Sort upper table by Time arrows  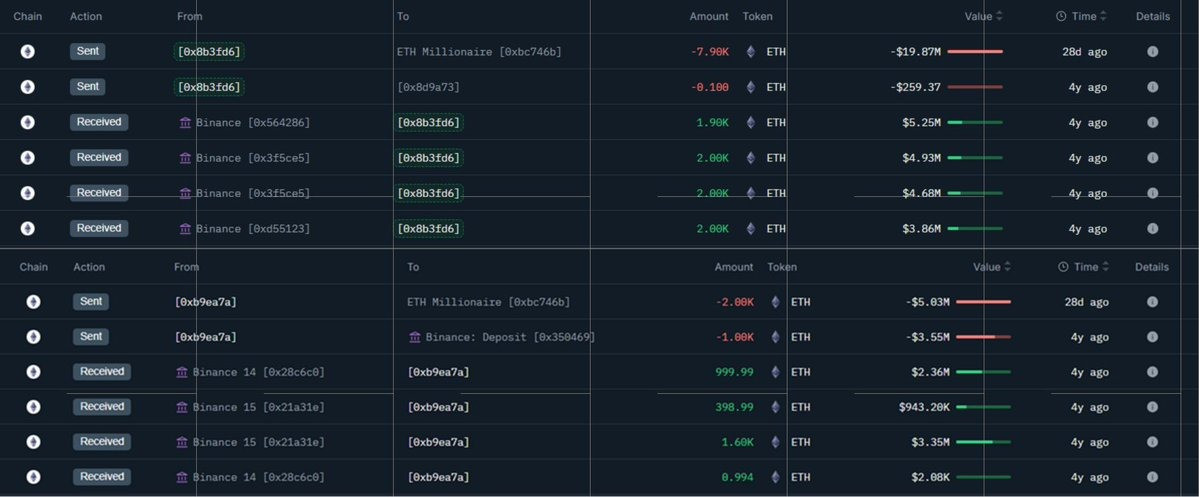1103,16
